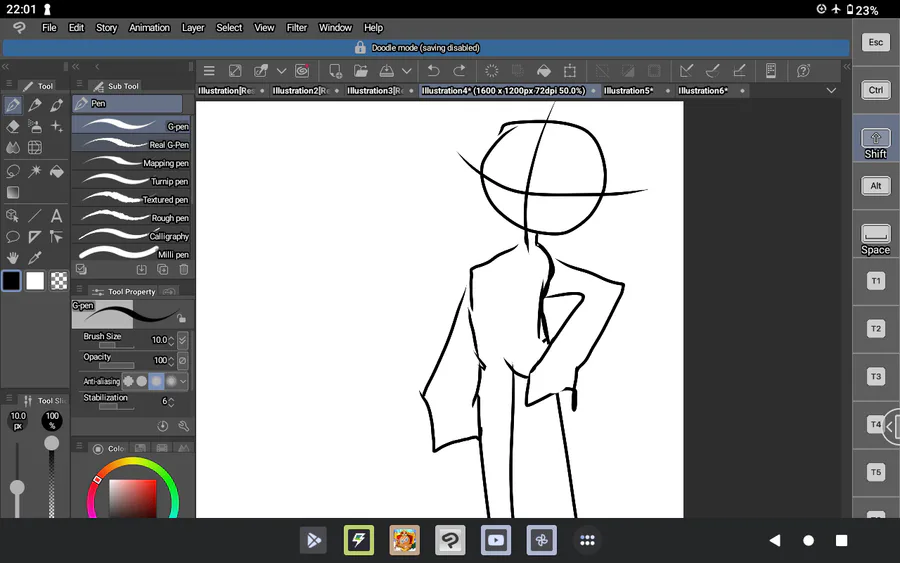Expand the anti-aliasing dropdown arrow
Screen dimensions: 900x563
pos(183,381)
